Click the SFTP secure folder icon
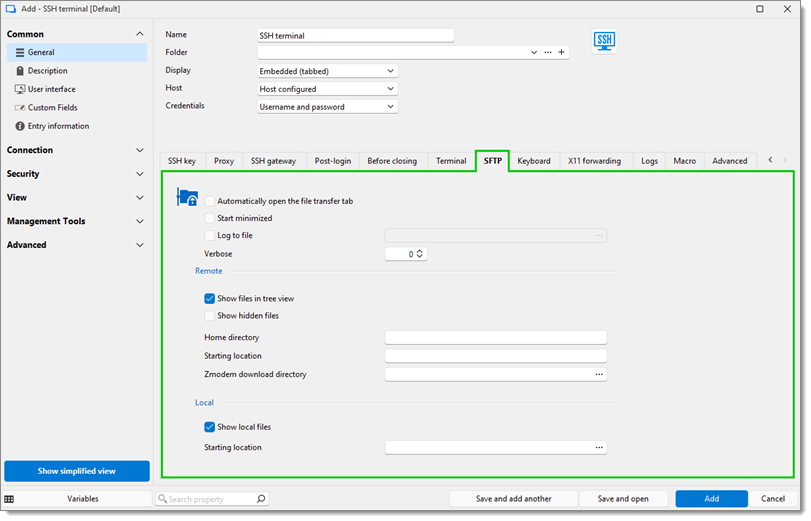 tap(187, 197)
